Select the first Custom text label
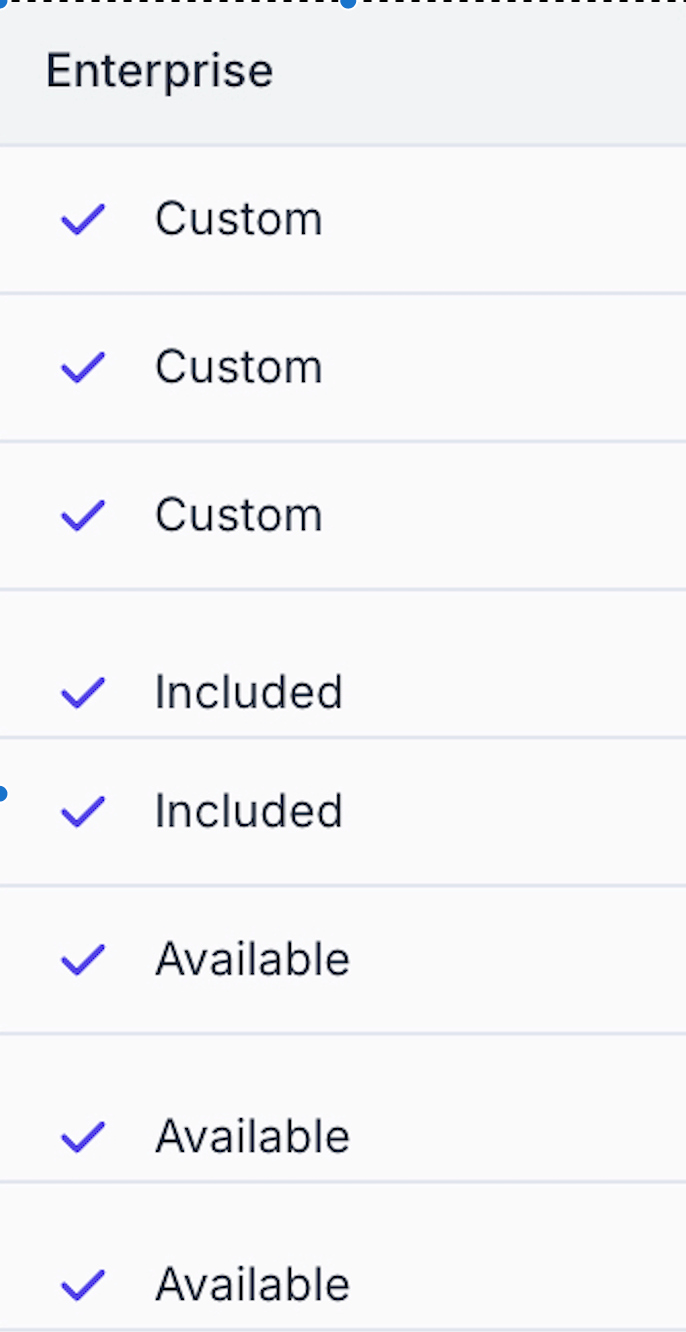686x1332 pixels. pos(238,219)
